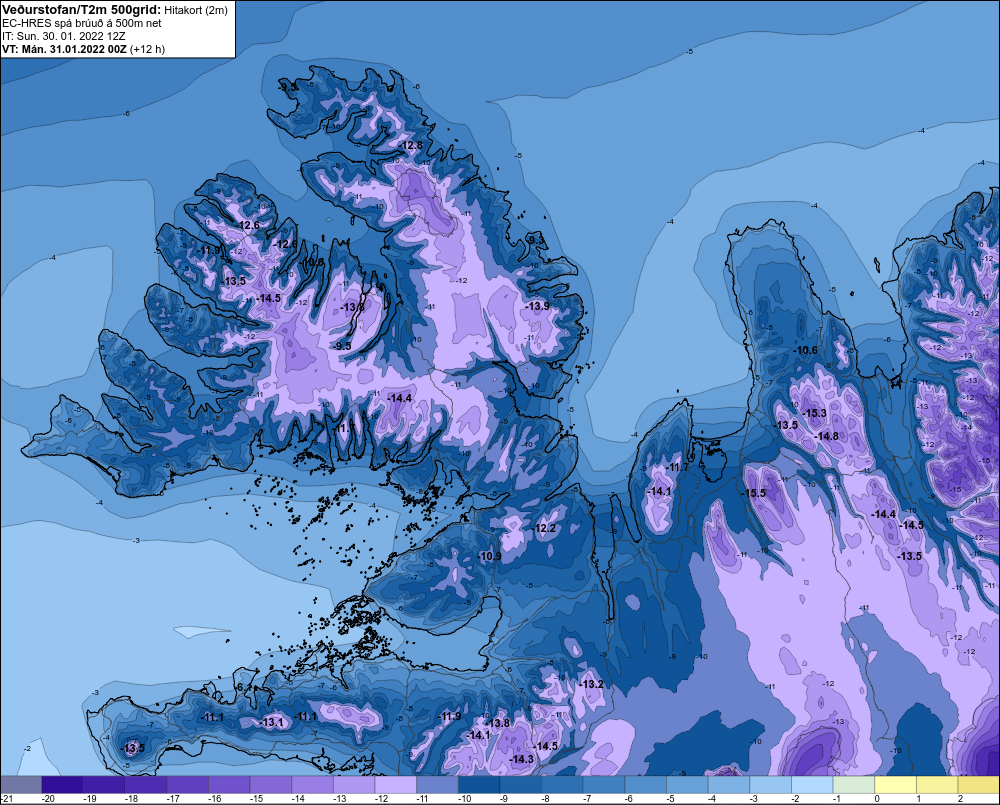This screenshot has height=805, width=1000.
Task: Choose the legend swatch between -14 and -13
Action: (x=312, y=785)
